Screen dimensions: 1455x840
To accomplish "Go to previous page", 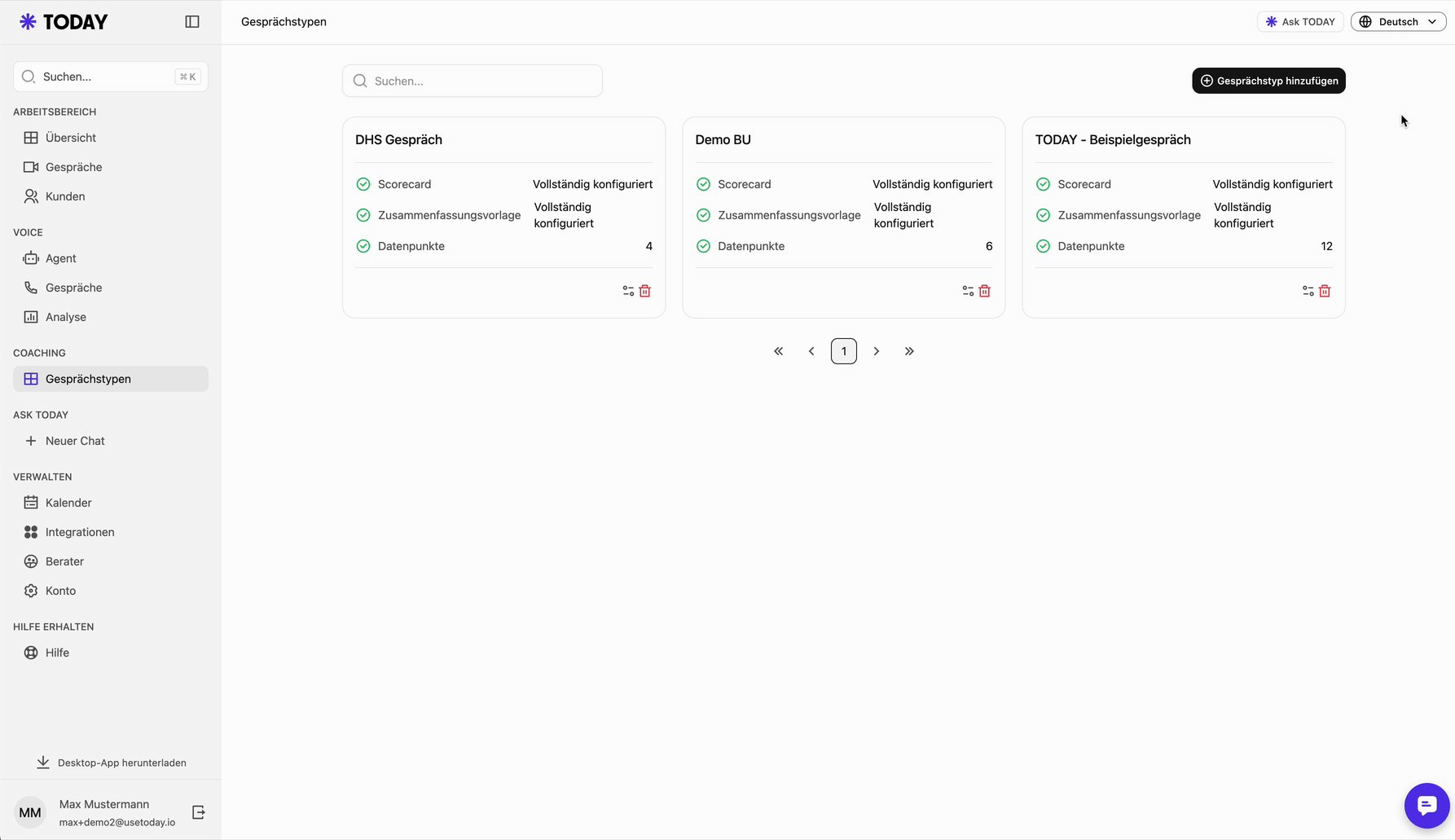I will (x=811, y=351).
